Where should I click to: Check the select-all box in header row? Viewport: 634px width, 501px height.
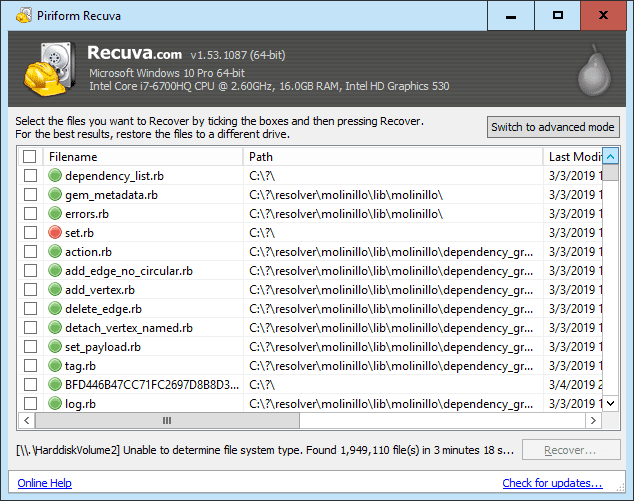point(30,157)
